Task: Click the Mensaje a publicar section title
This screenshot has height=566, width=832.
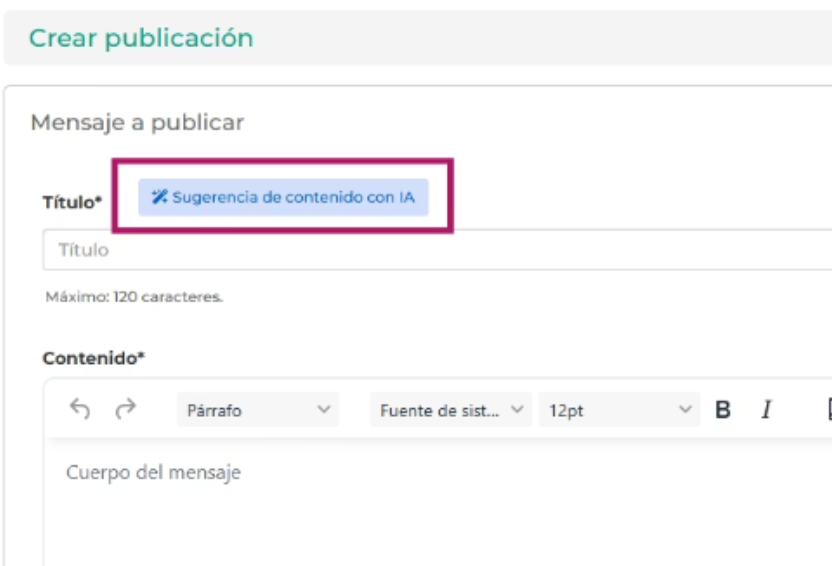Action: (x=137, y=123)
